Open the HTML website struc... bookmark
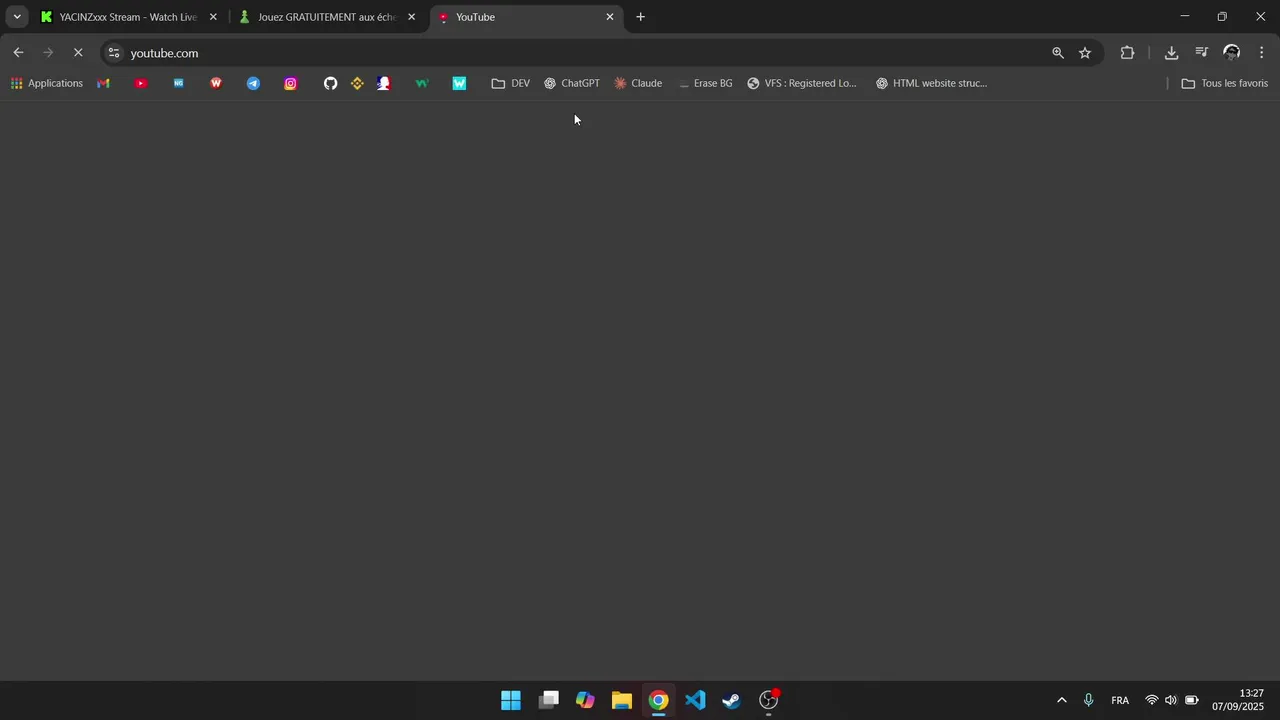The height and width of the screenshot is (720, 1280). [x=931, y=83]
